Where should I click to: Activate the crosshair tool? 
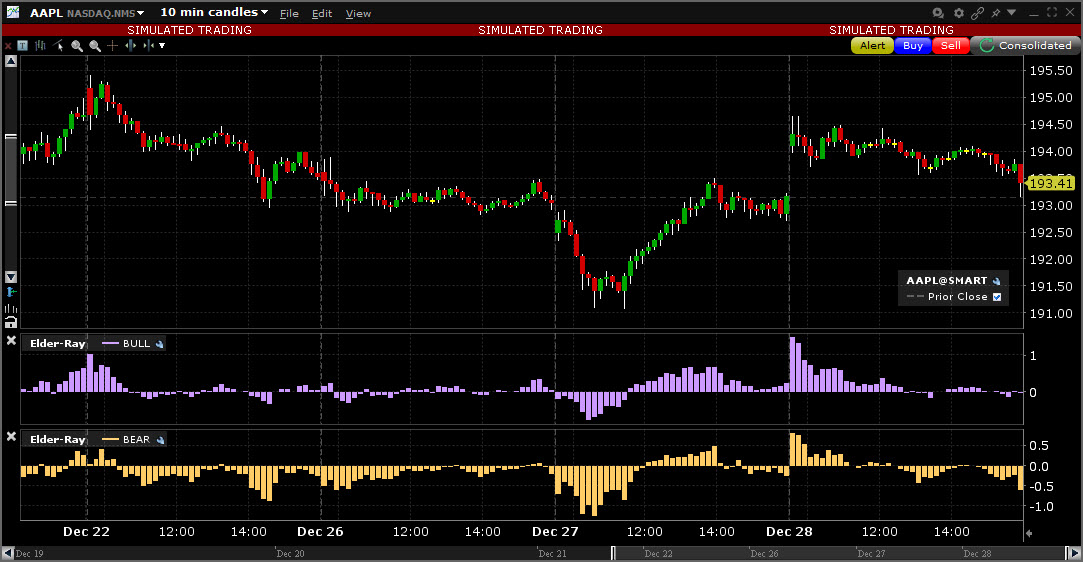click(113, 46)
